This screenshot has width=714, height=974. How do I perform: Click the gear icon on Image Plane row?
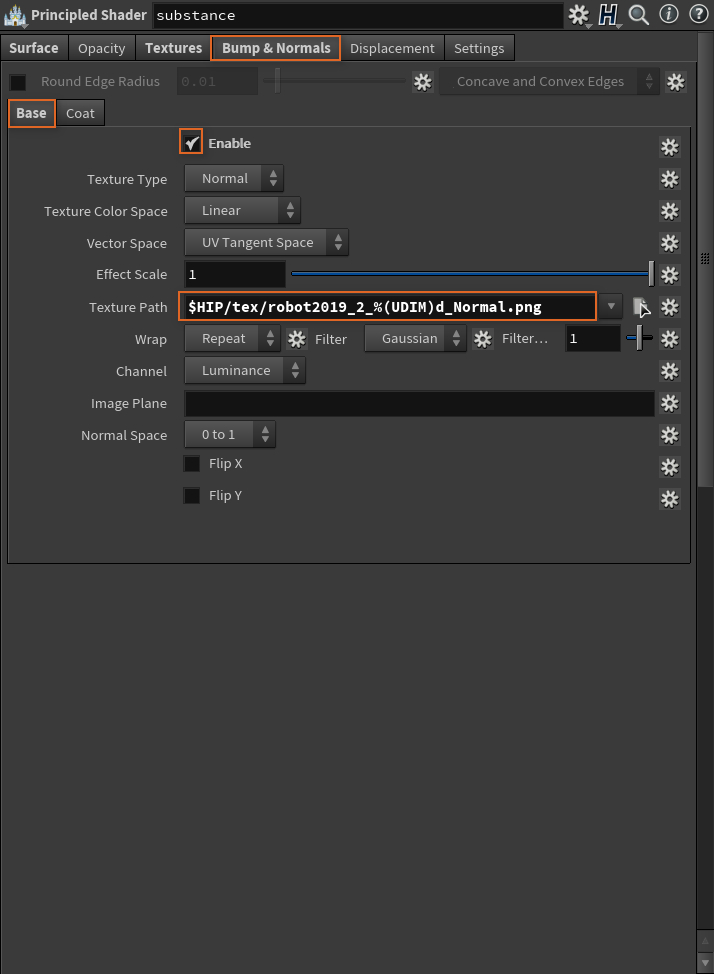click(669, 403)
